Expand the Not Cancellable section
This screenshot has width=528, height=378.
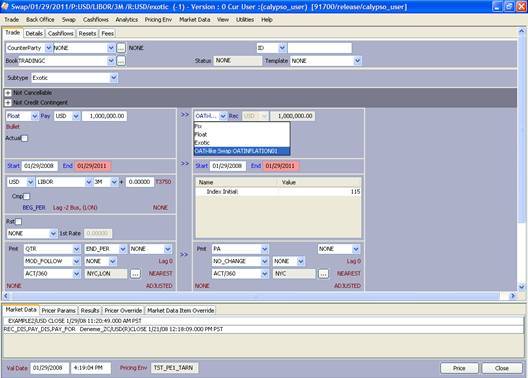(8, 93)
